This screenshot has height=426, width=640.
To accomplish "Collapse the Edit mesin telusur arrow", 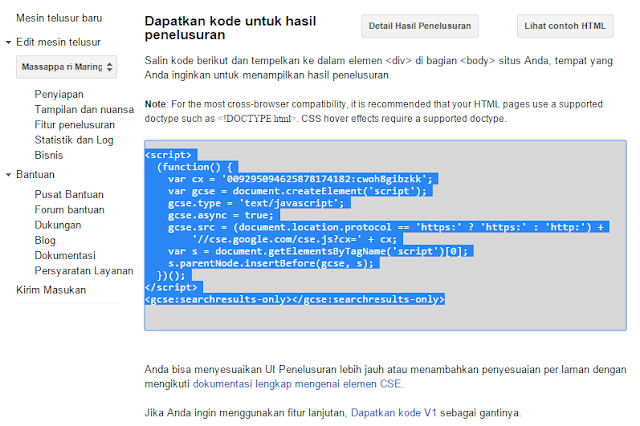I will pos(8,42).
